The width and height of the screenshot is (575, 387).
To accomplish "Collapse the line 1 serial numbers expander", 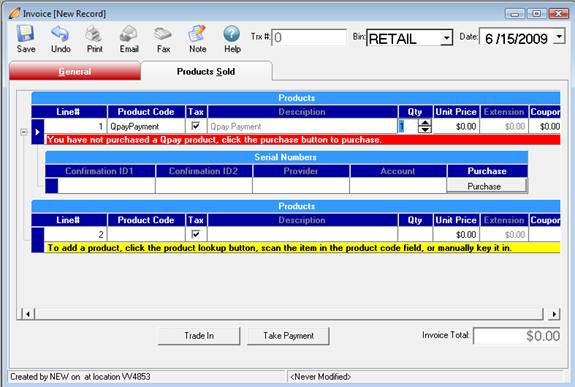I will tap(23, 132).
